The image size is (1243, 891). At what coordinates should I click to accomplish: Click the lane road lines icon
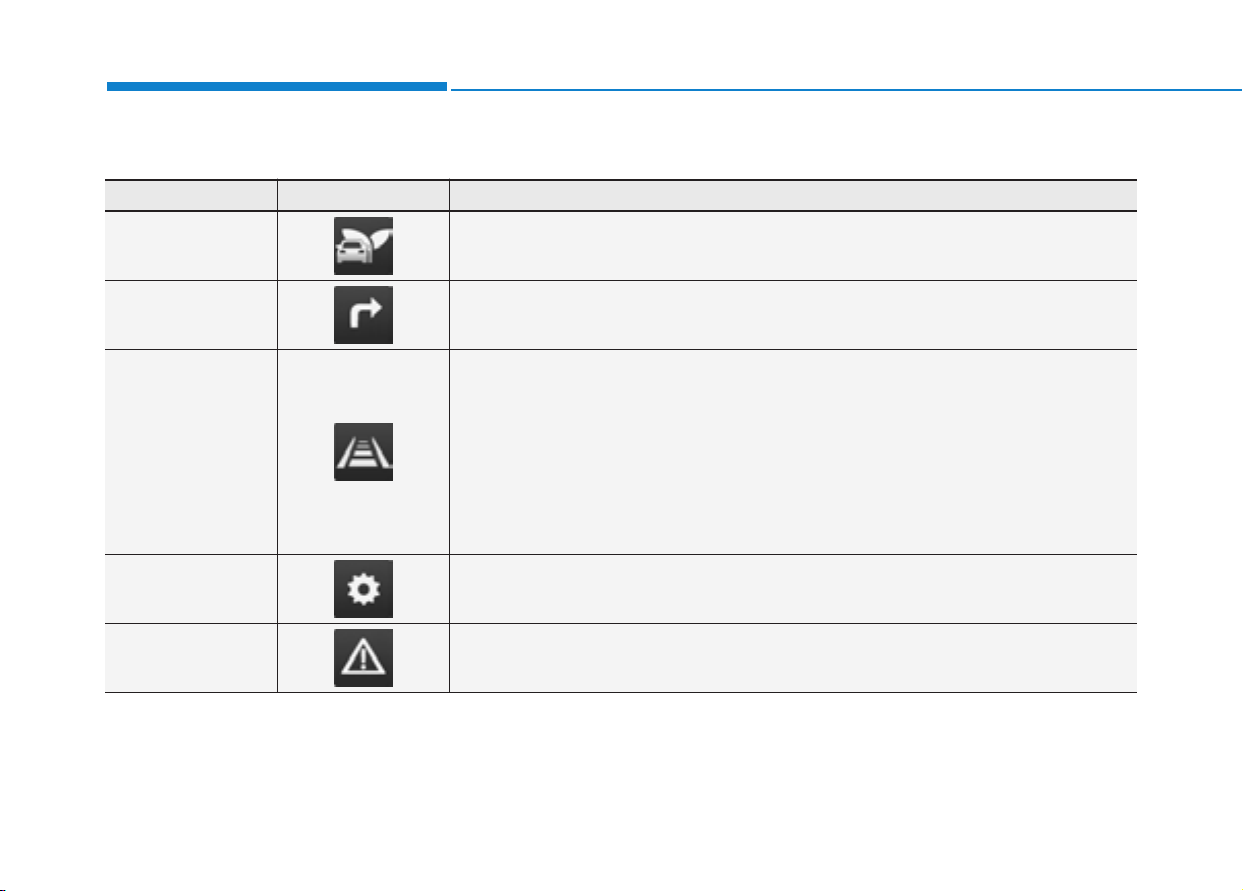tap(363, 452)
